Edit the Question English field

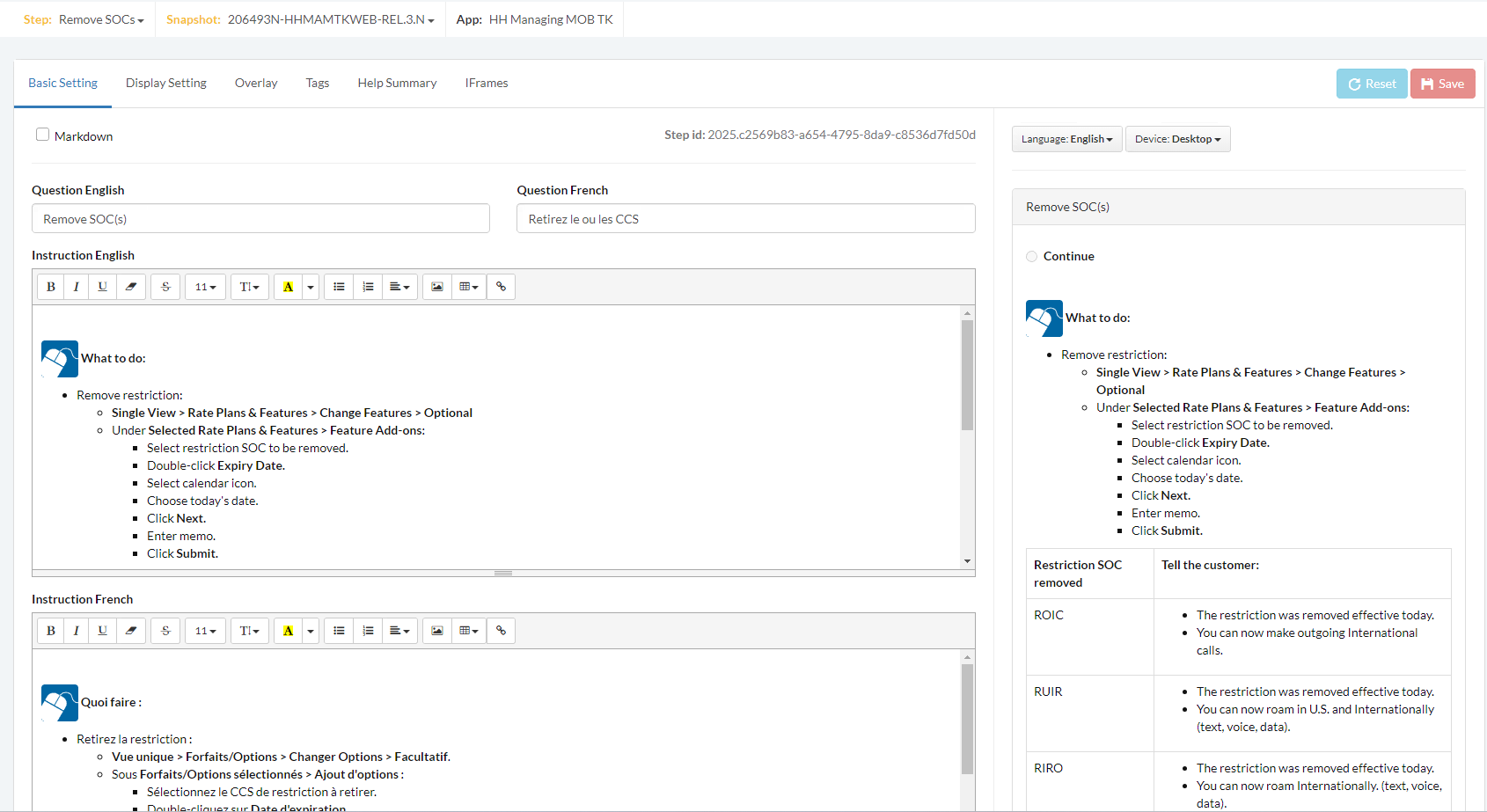click(260, 218)
